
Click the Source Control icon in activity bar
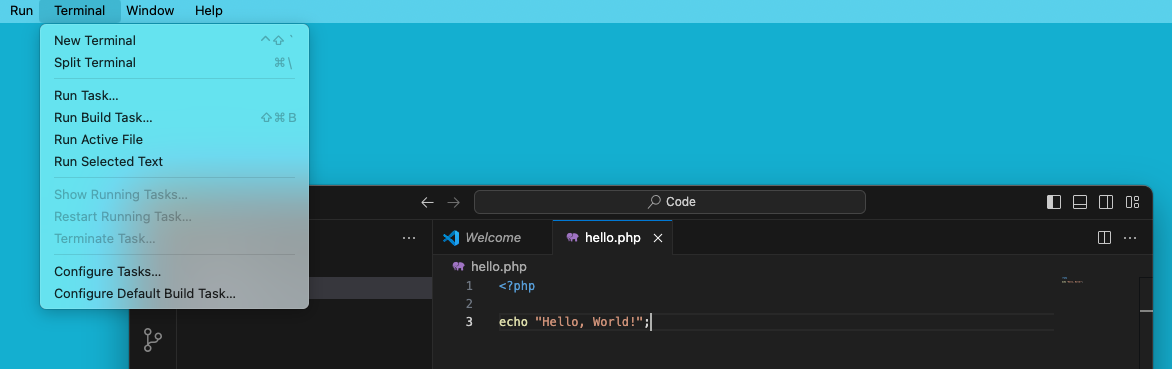[152, 340]
